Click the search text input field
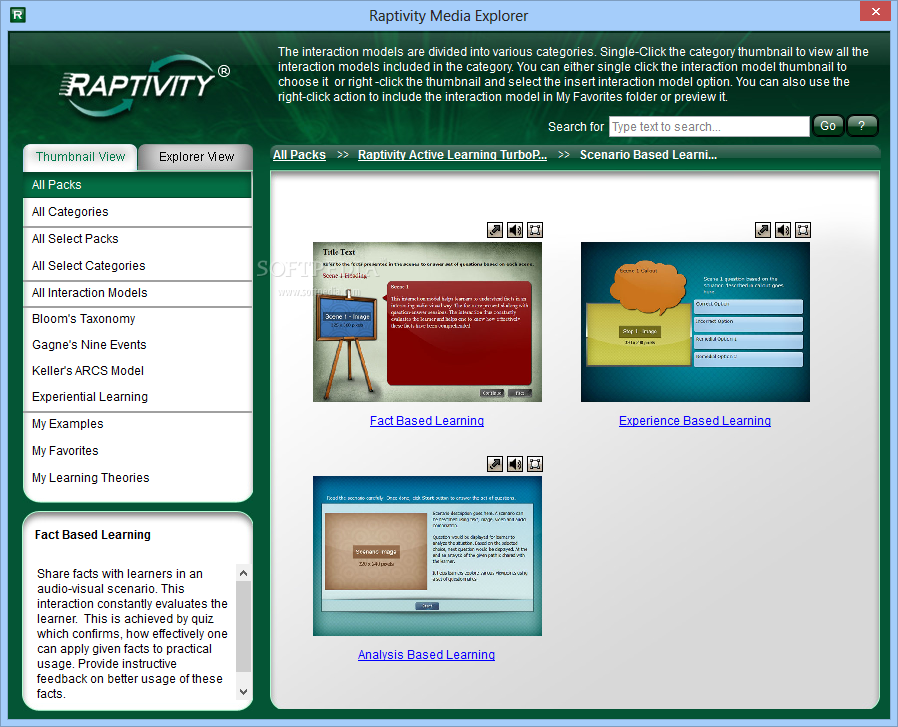Image resolution: width=898 pixels, height=727 pixels. click(709, 127)
